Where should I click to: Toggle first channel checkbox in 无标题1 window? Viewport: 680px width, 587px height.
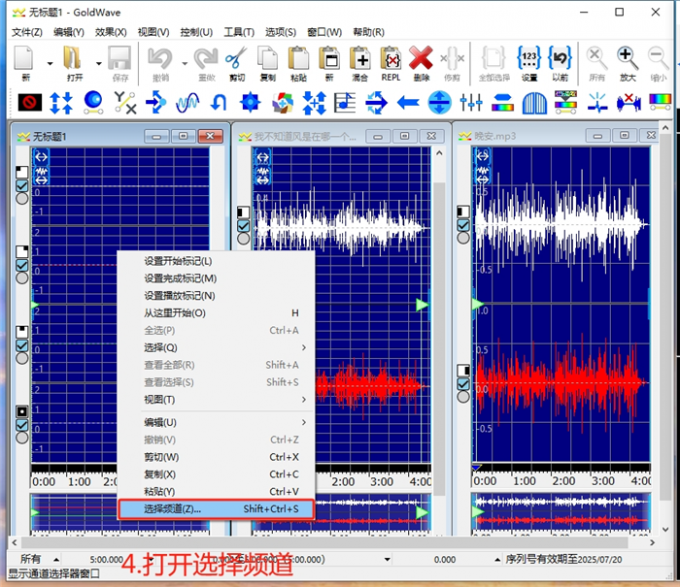22,186
